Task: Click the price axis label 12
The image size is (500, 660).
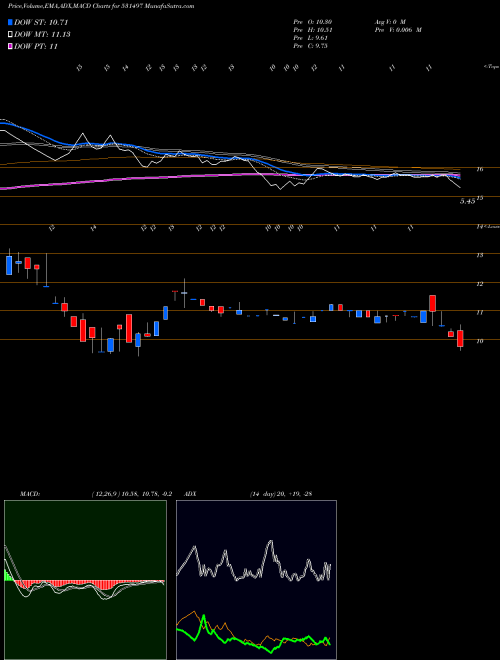Action: pos(479,284)
